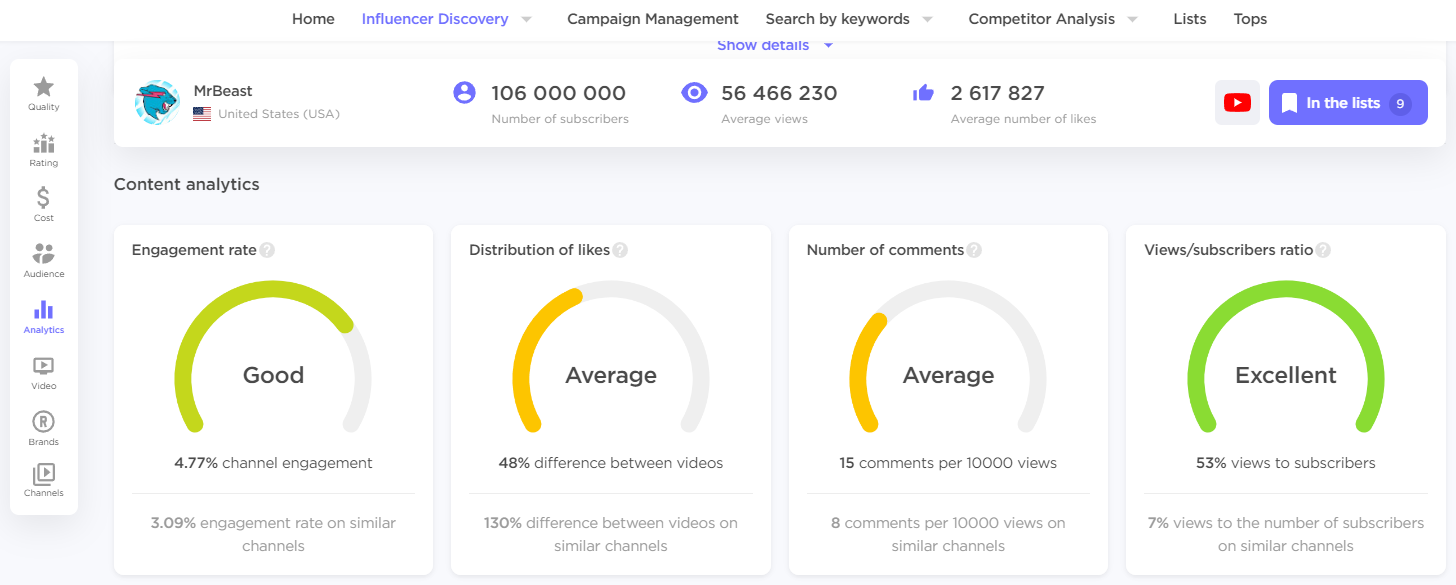Screen dimensions: 1456x585
Task: Open the In the lists button
Action: point(1348,103)
